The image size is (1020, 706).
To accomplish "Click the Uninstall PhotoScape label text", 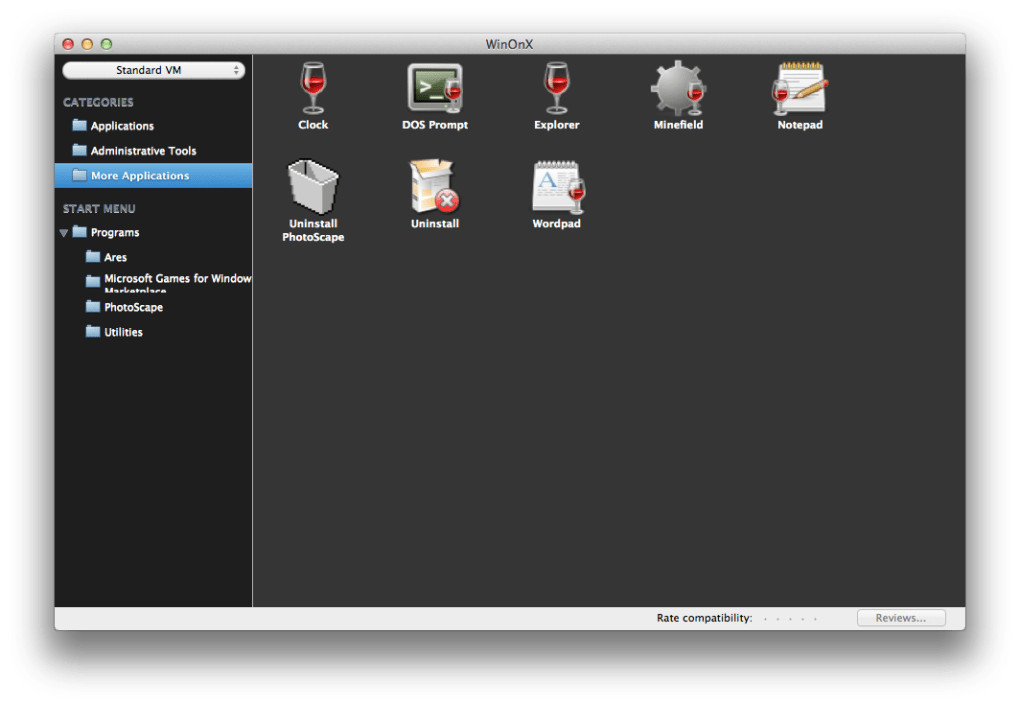I will tap(313, 230).
